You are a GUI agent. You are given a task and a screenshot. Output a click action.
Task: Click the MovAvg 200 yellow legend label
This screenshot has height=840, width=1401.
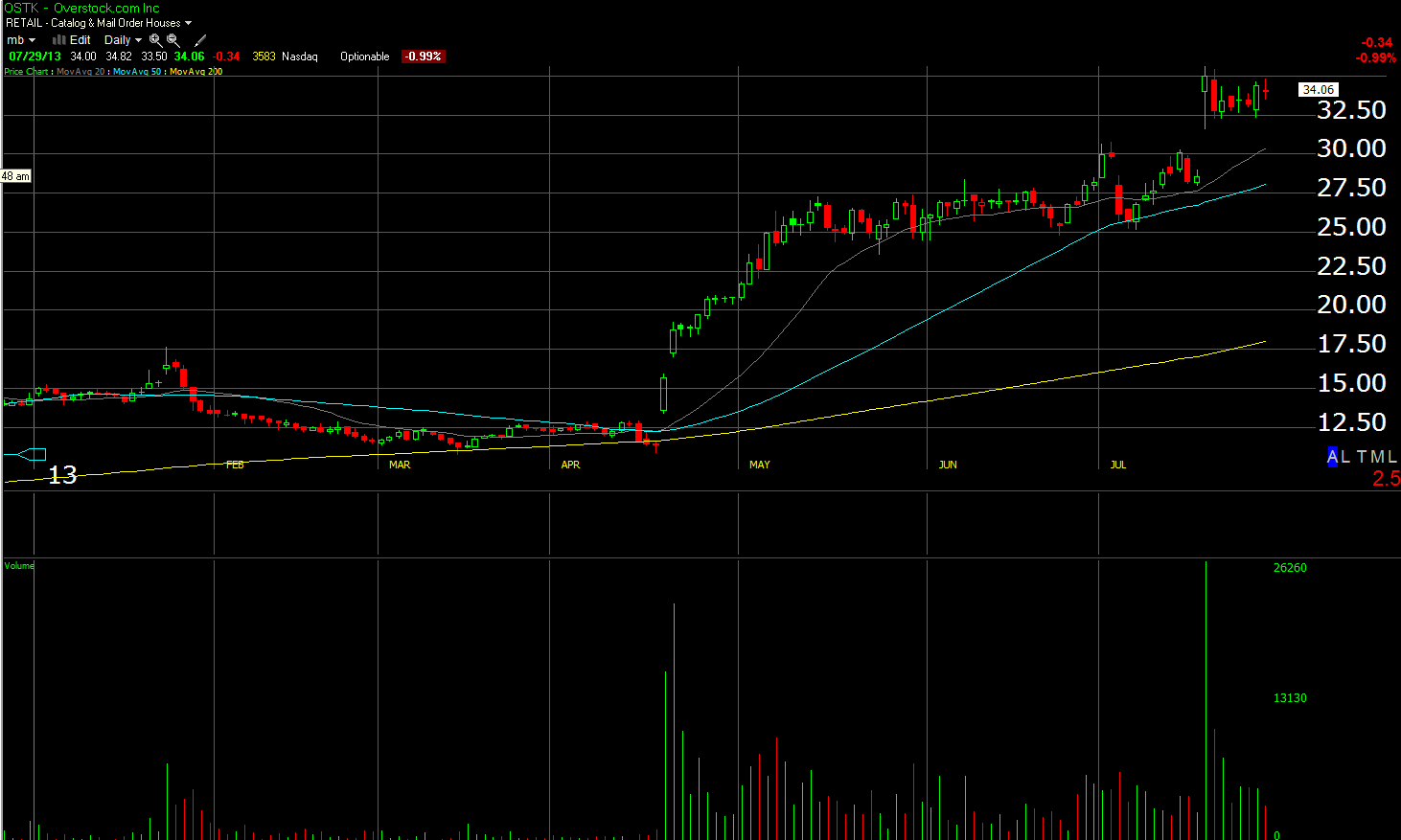(195, 72)
